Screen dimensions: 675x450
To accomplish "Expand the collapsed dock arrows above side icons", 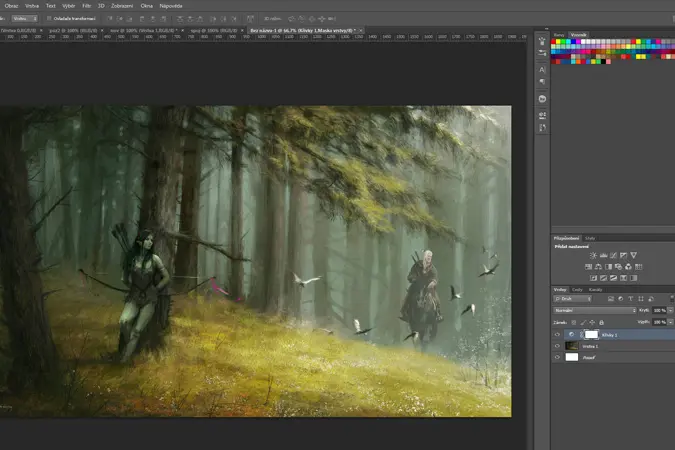I will (x=546, y=29).
